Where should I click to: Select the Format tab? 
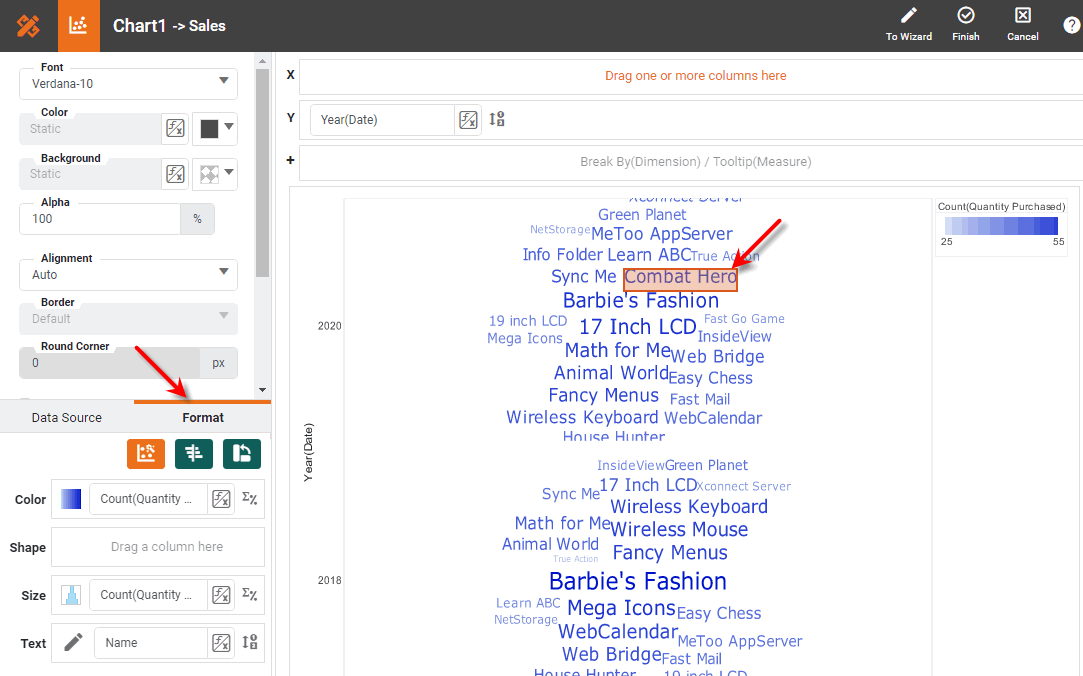(x=201, y=417)
